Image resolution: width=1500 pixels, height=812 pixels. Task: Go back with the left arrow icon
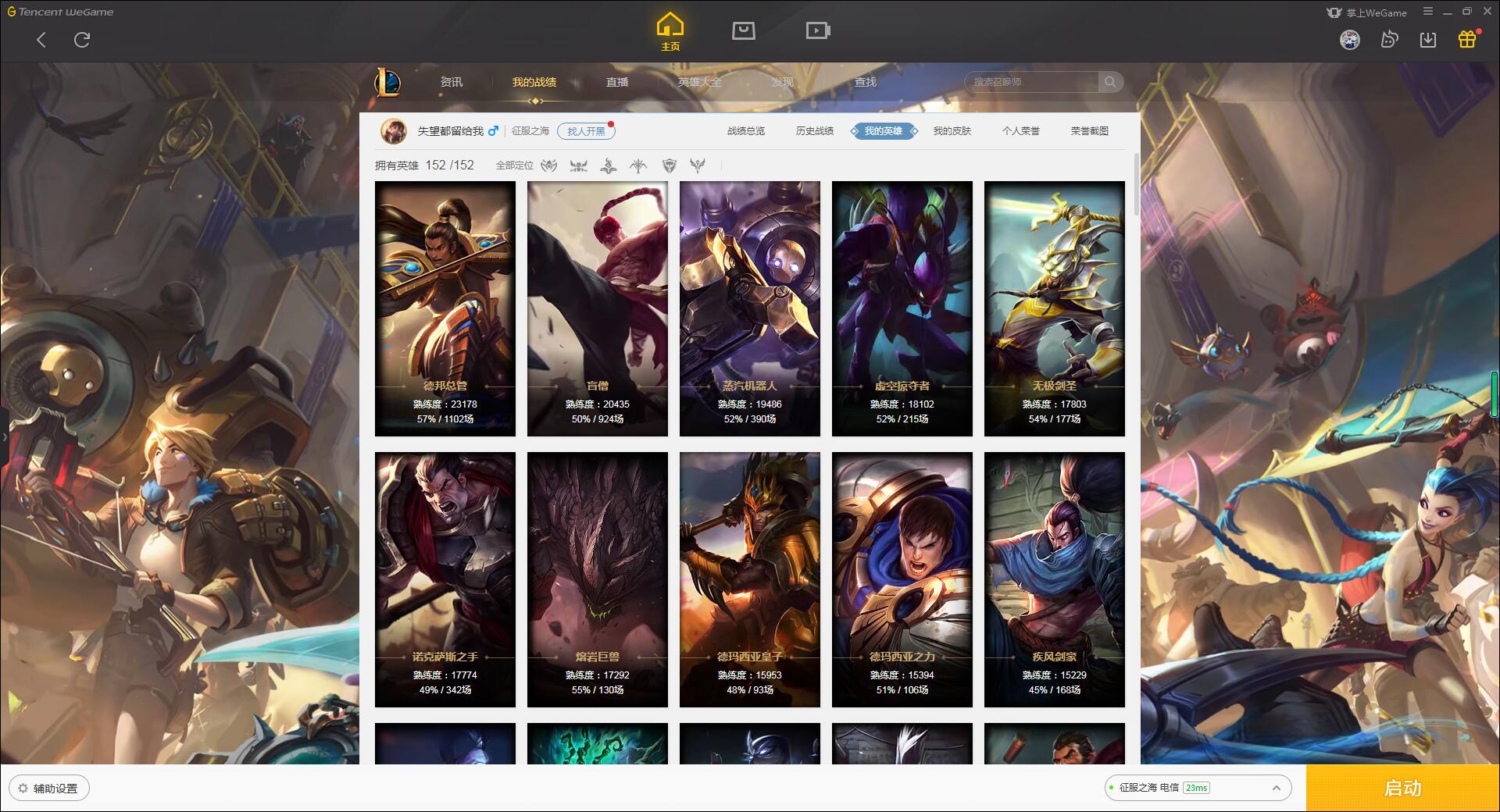click(x=41, y=40)
